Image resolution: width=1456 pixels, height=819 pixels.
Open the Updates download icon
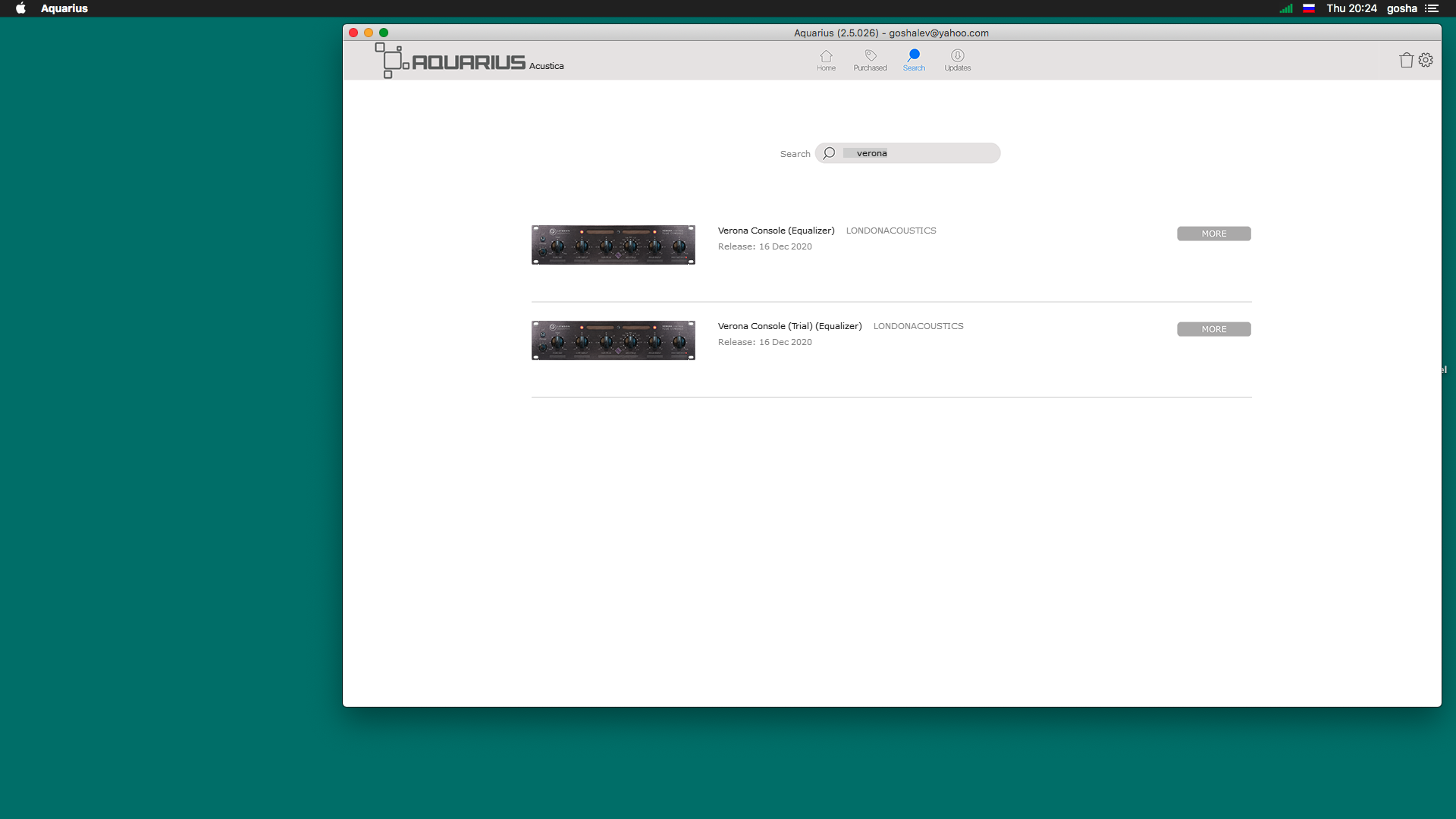957,56
